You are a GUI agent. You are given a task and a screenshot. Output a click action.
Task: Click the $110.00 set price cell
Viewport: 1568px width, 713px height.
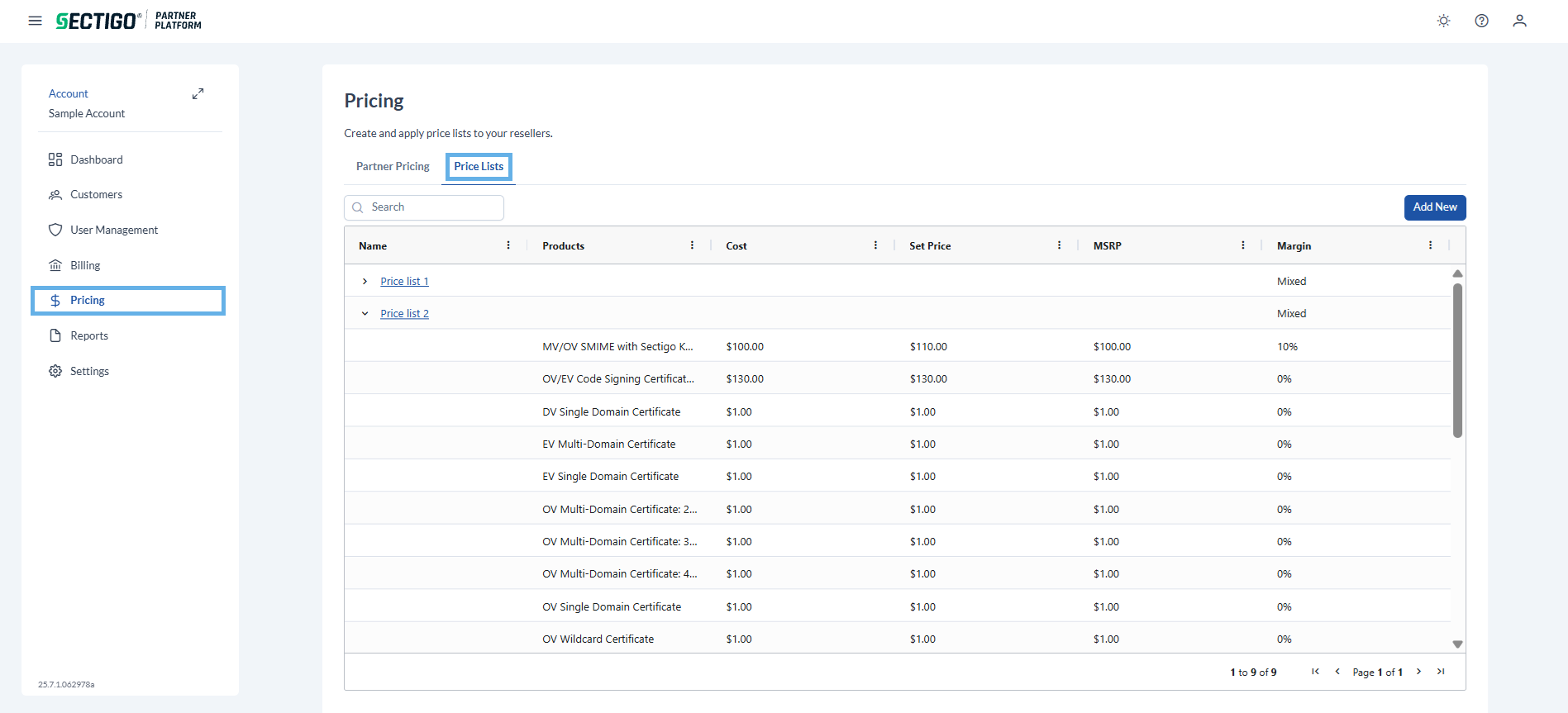[x=928, y=347]
